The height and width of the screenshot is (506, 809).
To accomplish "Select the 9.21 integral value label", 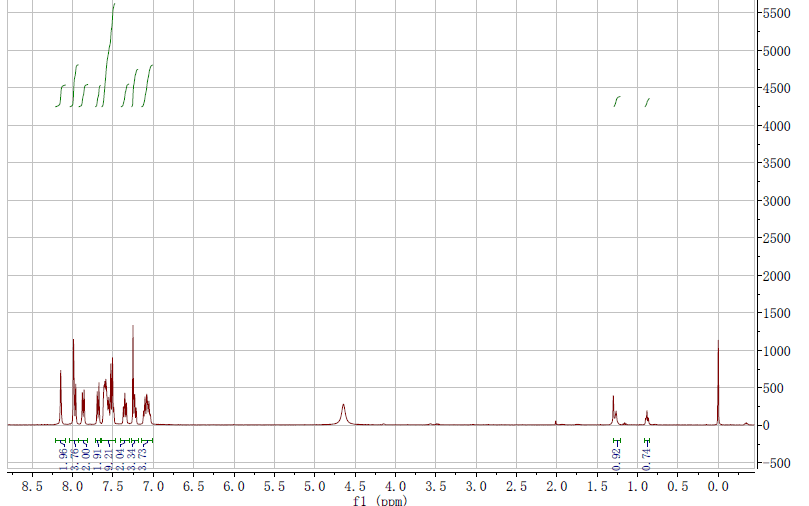I will tap(109, 460).
